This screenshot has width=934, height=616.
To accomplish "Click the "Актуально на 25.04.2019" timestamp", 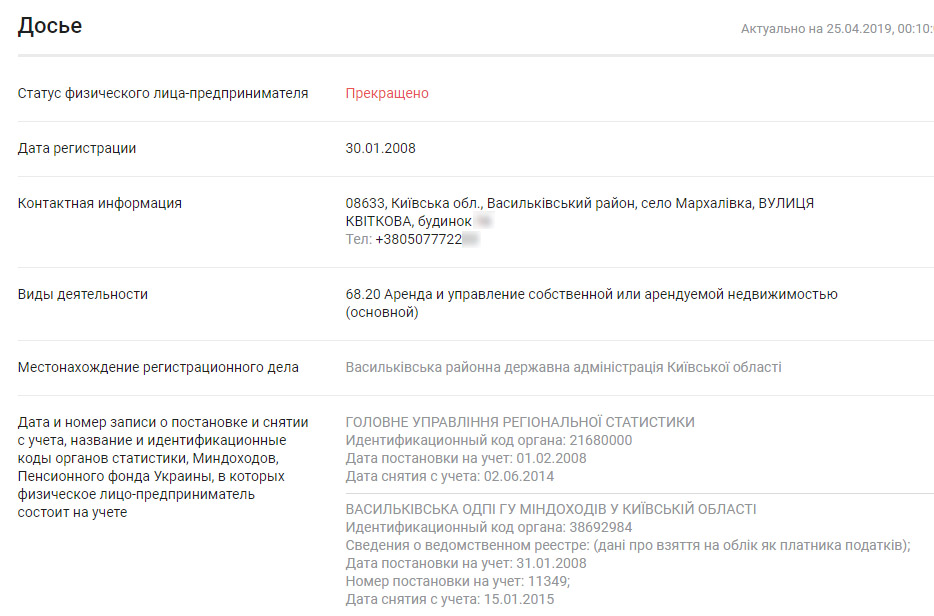I will [836, 29].
